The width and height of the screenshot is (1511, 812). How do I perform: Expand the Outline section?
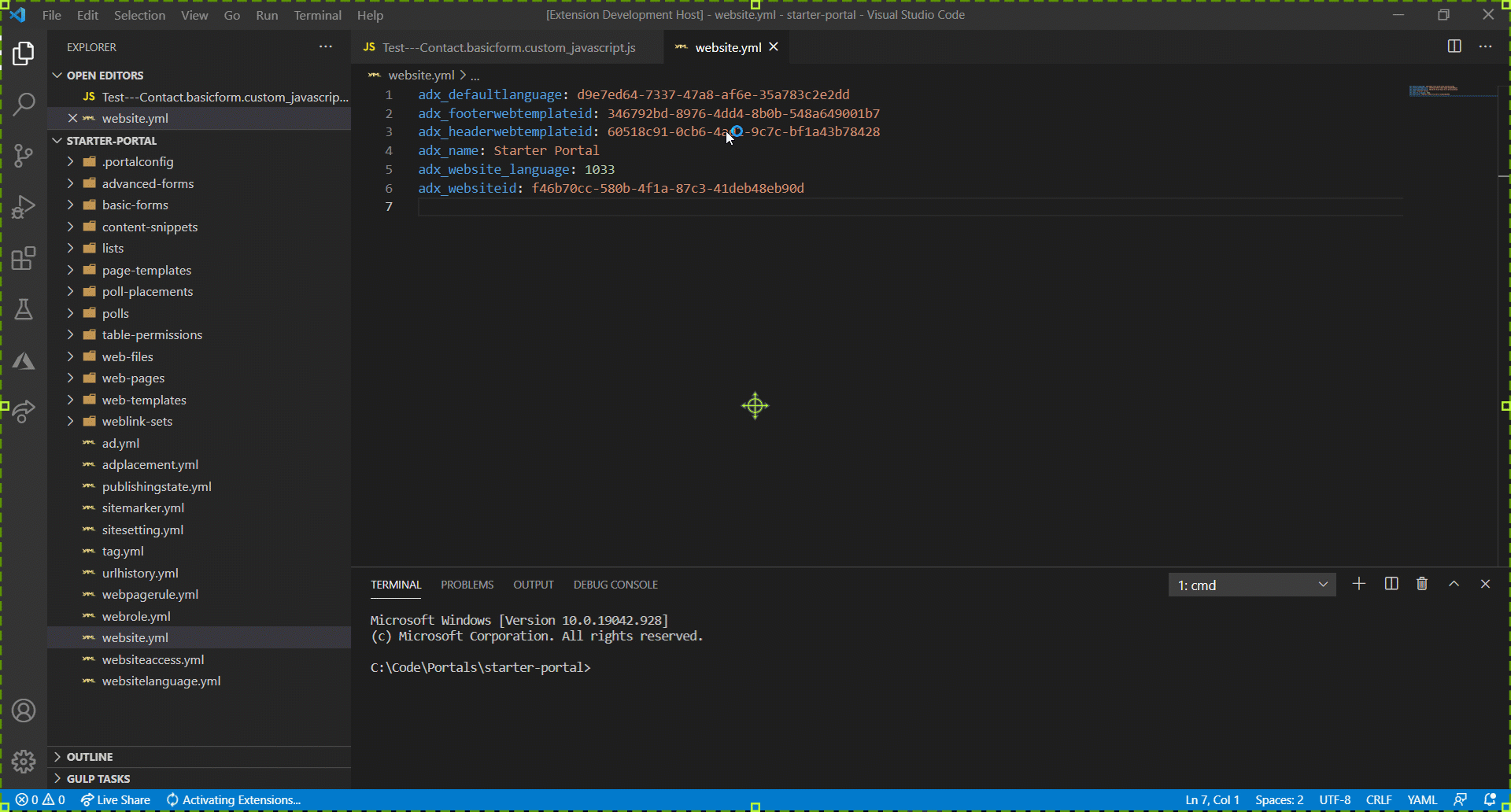pyautogui.click(x=199, y=757)
